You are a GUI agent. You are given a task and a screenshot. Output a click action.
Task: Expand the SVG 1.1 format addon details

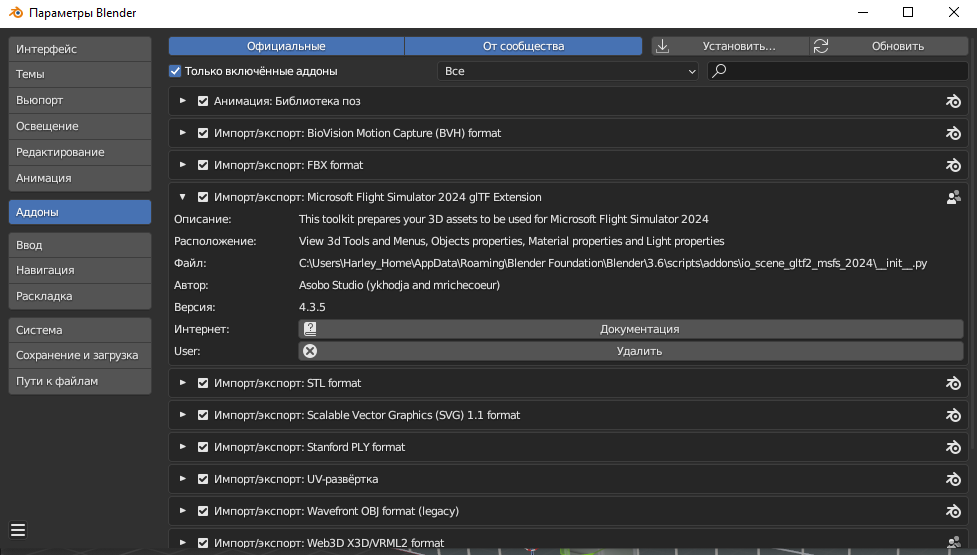183,415
